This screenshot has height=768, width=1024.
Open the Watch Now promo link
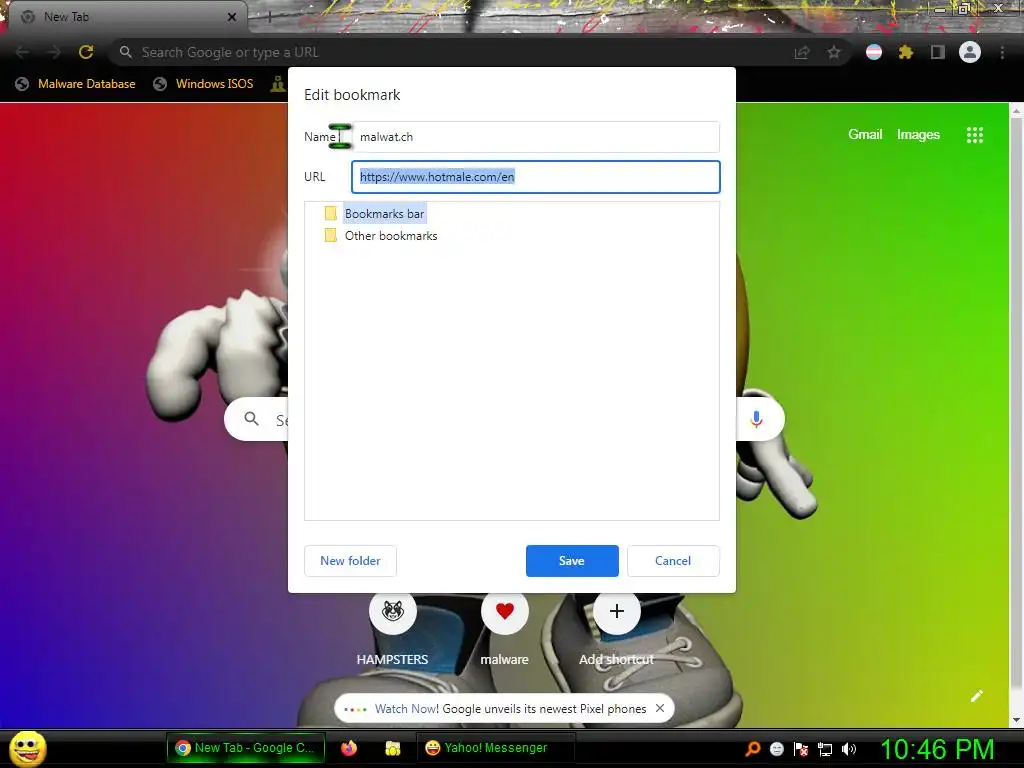pyautogui.click(x=407, y=709)
